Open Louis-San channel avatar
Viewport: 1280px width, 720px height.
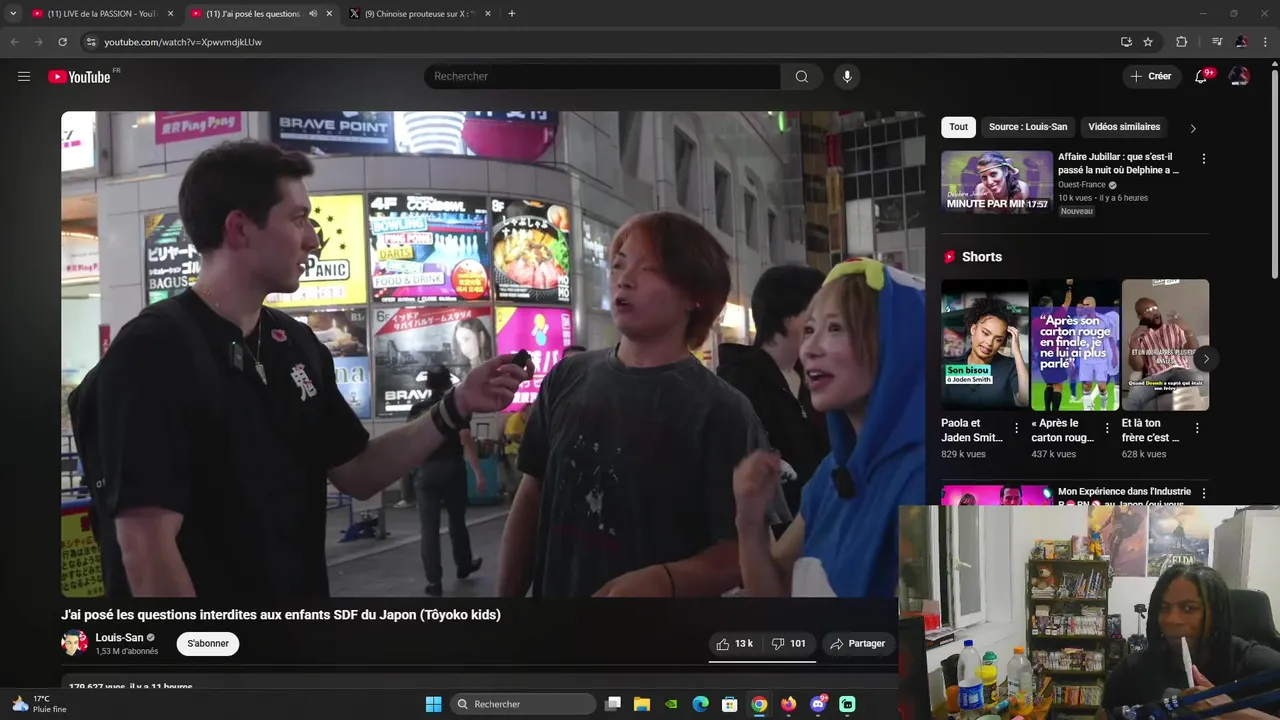coord(74,643)
